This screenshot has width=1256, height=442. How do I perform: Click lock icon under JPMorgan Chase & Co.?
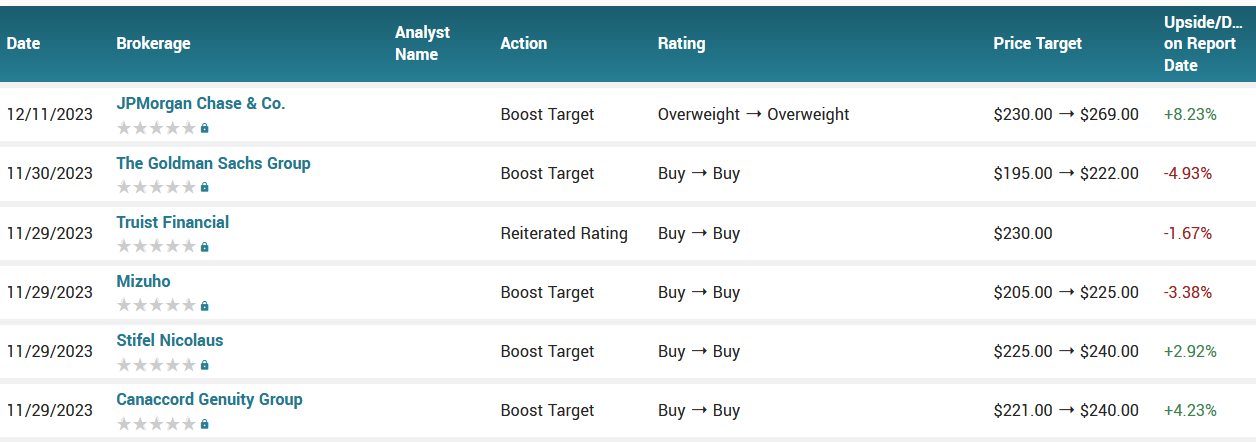click(205, 128)
